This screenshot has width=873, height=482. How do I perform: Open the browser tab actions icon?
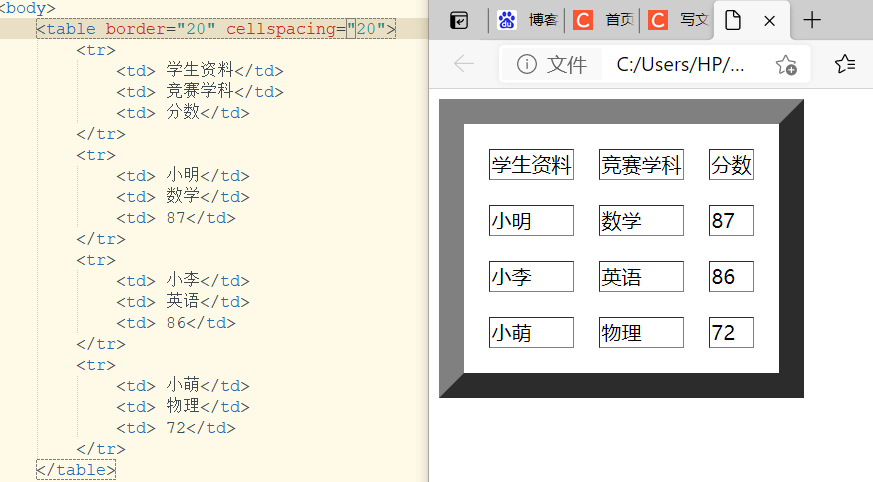click(459, 21)
